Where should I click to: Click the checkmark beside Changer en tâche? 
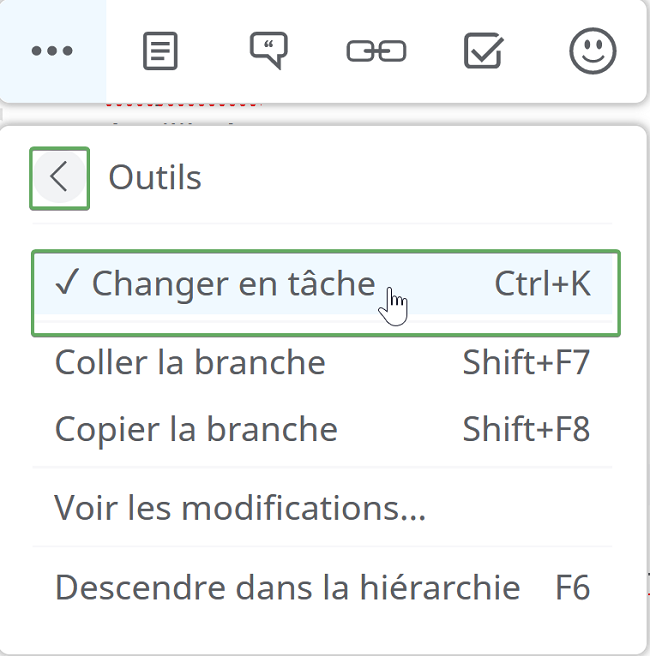point(67,282)
